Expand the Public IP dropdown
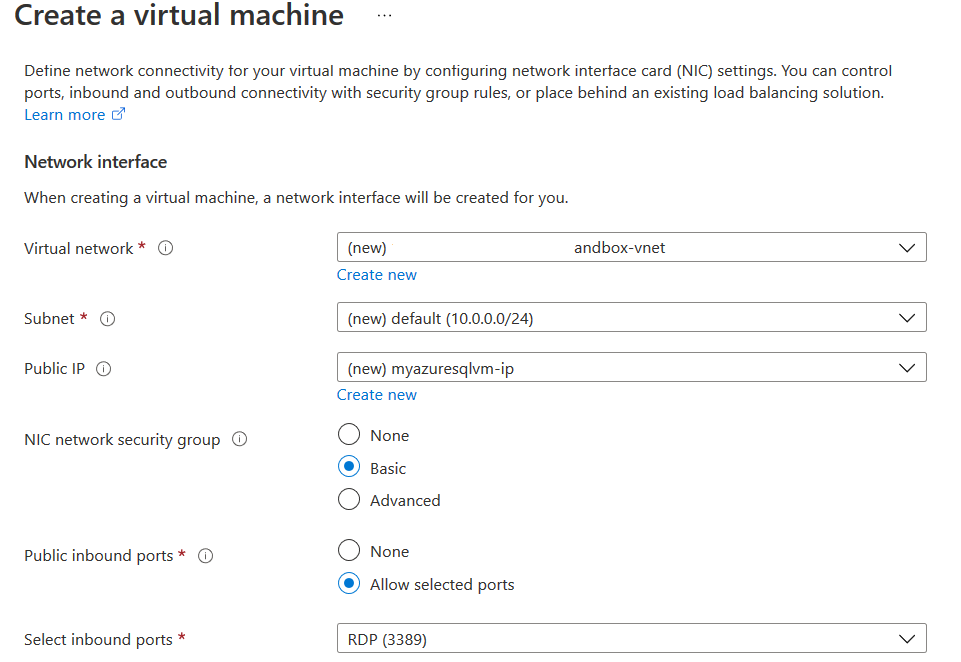The image size is (961, 662). click(x=631, y=368)
